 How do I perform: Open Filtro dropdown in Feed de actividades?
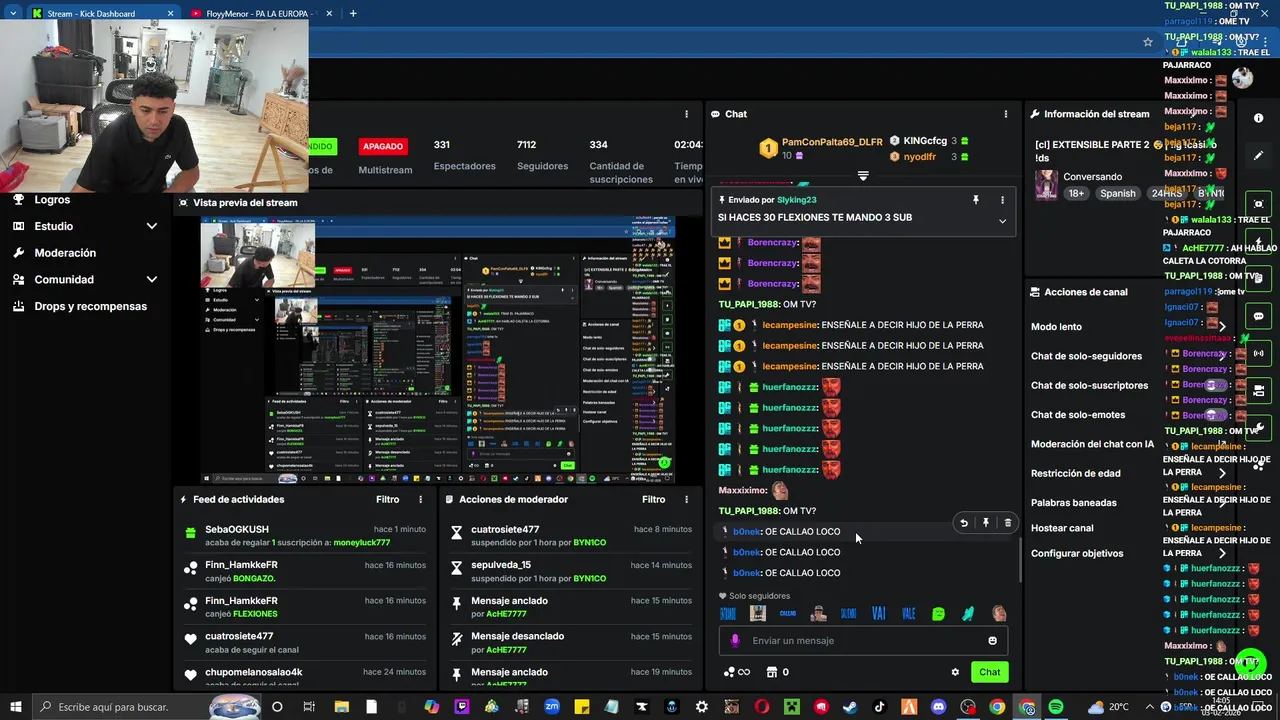388,499
